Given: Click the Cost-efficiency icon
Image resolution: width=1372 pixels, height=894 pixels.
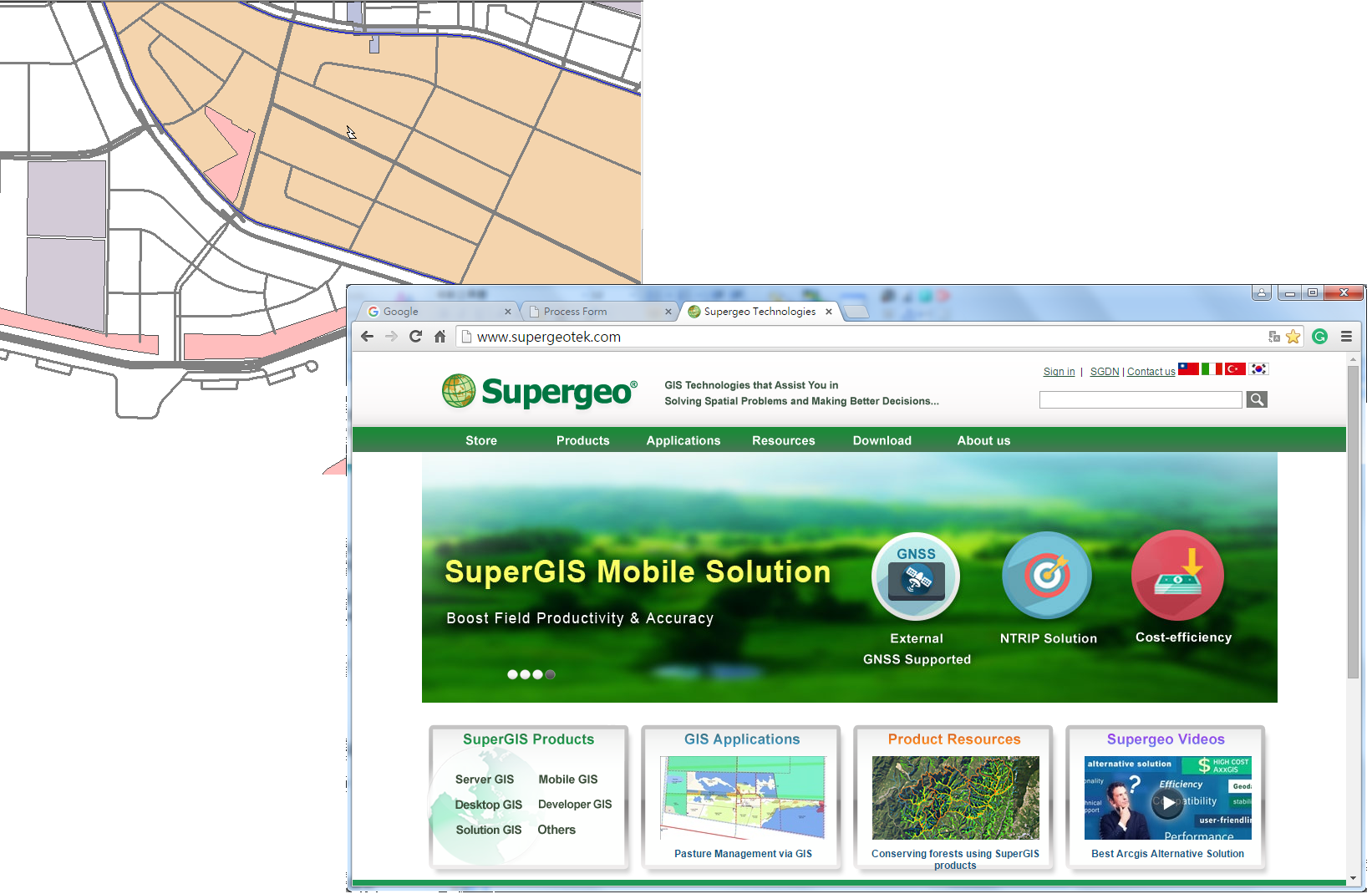Looking at the screenshot, I should tap(1177, 576).
